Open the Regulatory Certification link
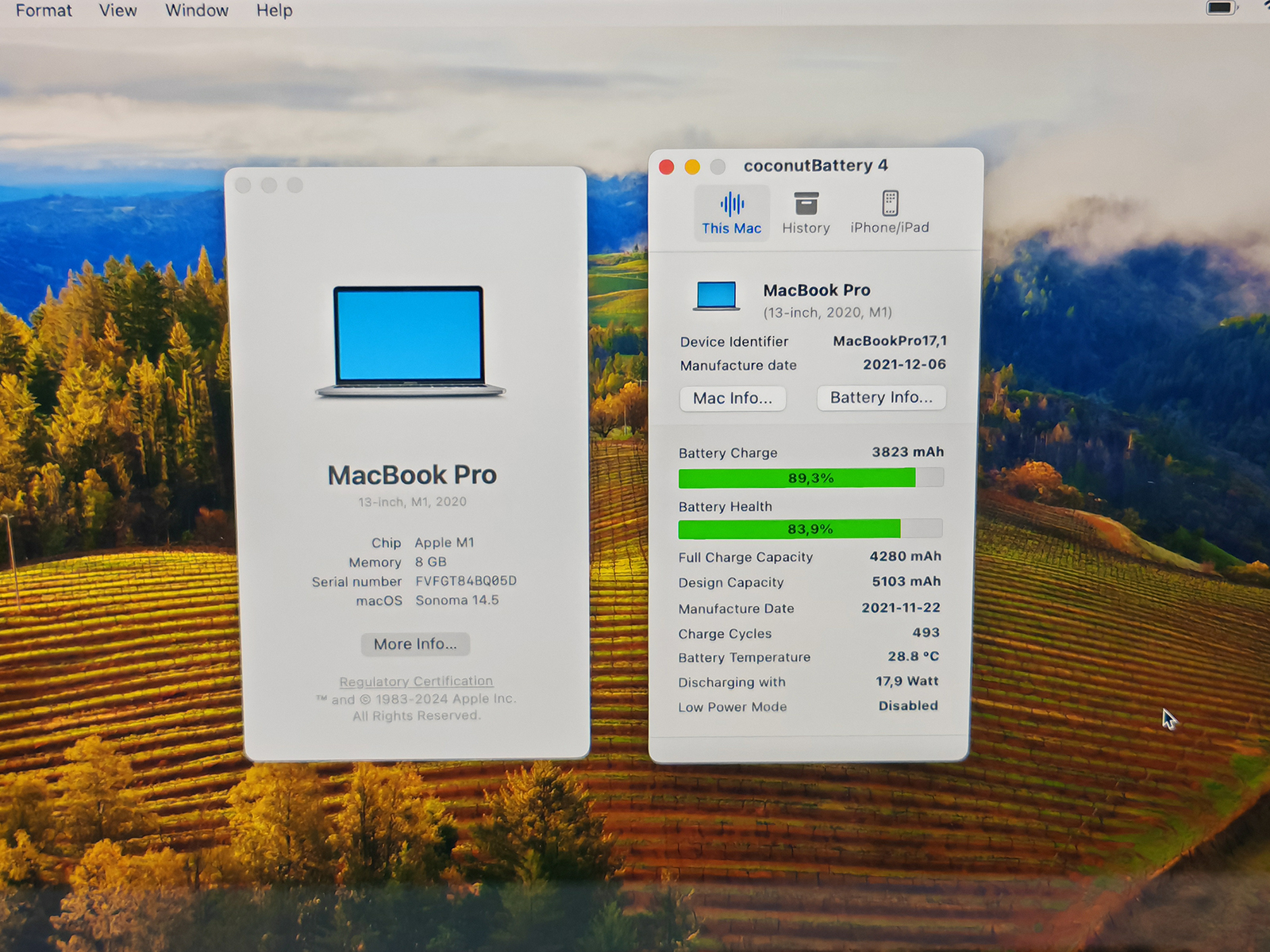 pyautogui.click(x=416, y=681)
